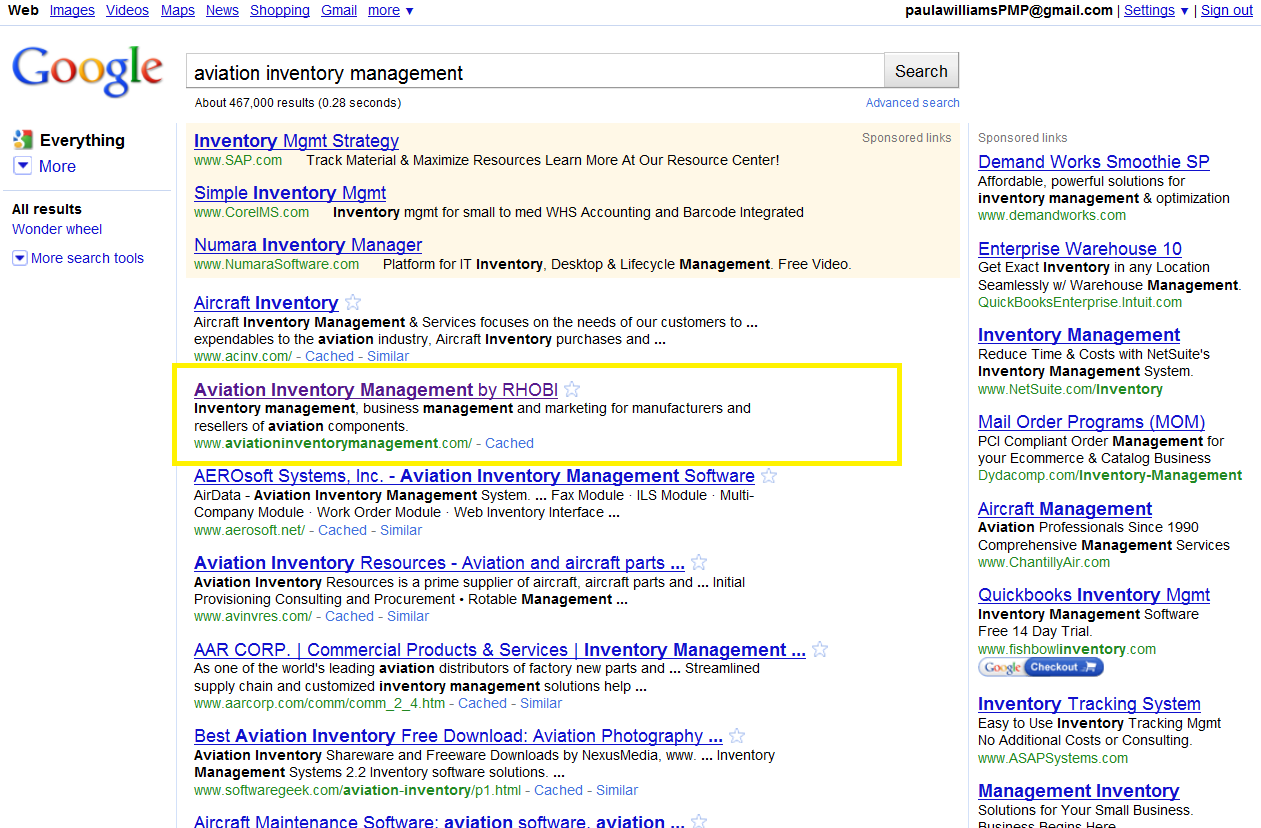The height and width of the screenshot is (828, 1261).
Task: Open AEROsoft Systems result title
Action: pos(474,476)
